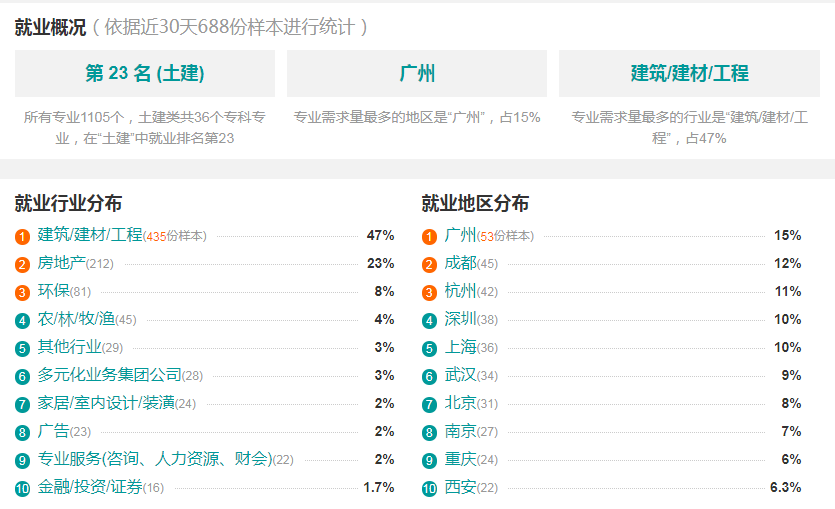Click the 建筑/建材/工程 top summary box
835x509 pixels.
pyautogui.click(x=689, y=73)
